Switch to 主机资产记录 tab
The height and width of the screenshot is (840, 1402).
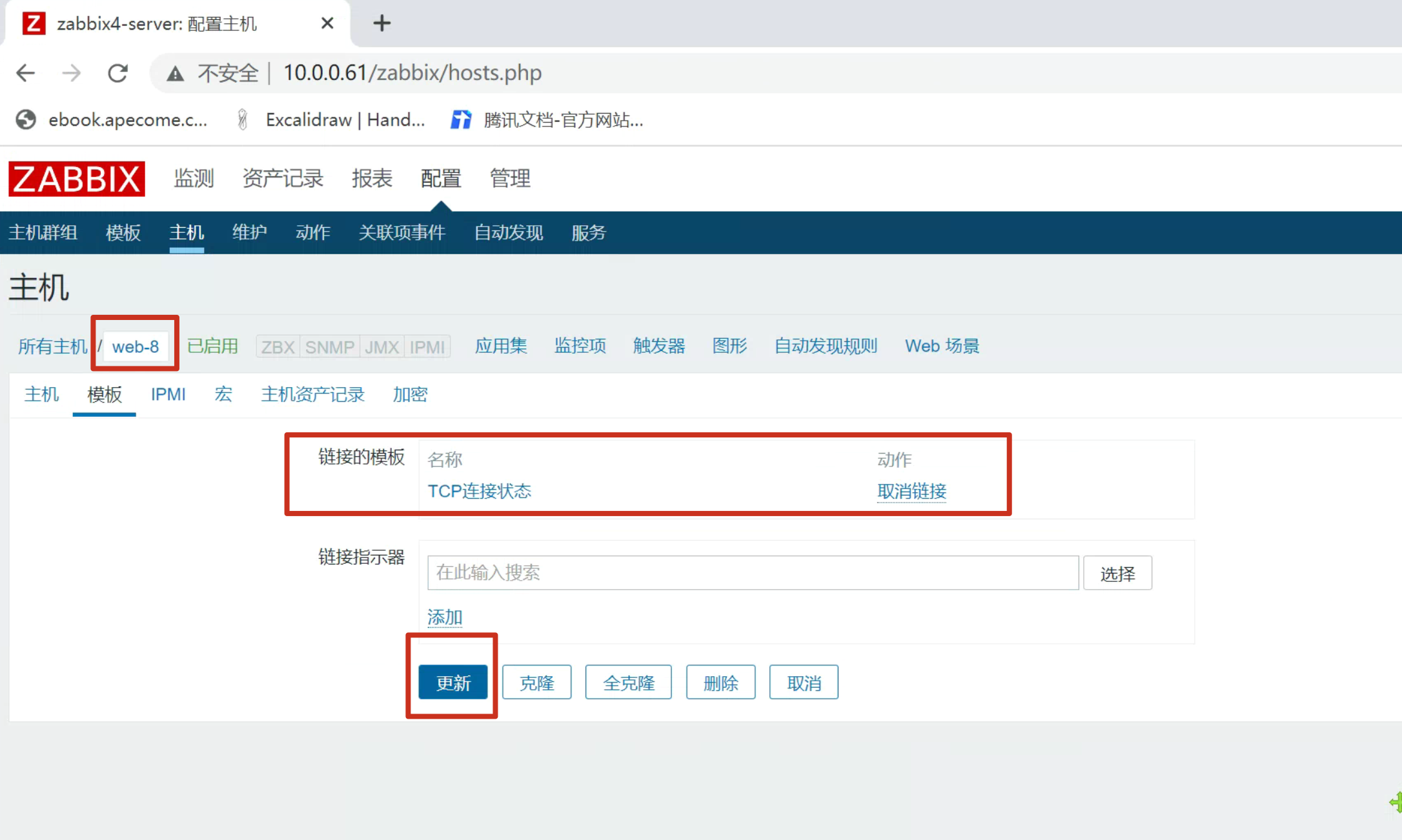coord(312,394)
